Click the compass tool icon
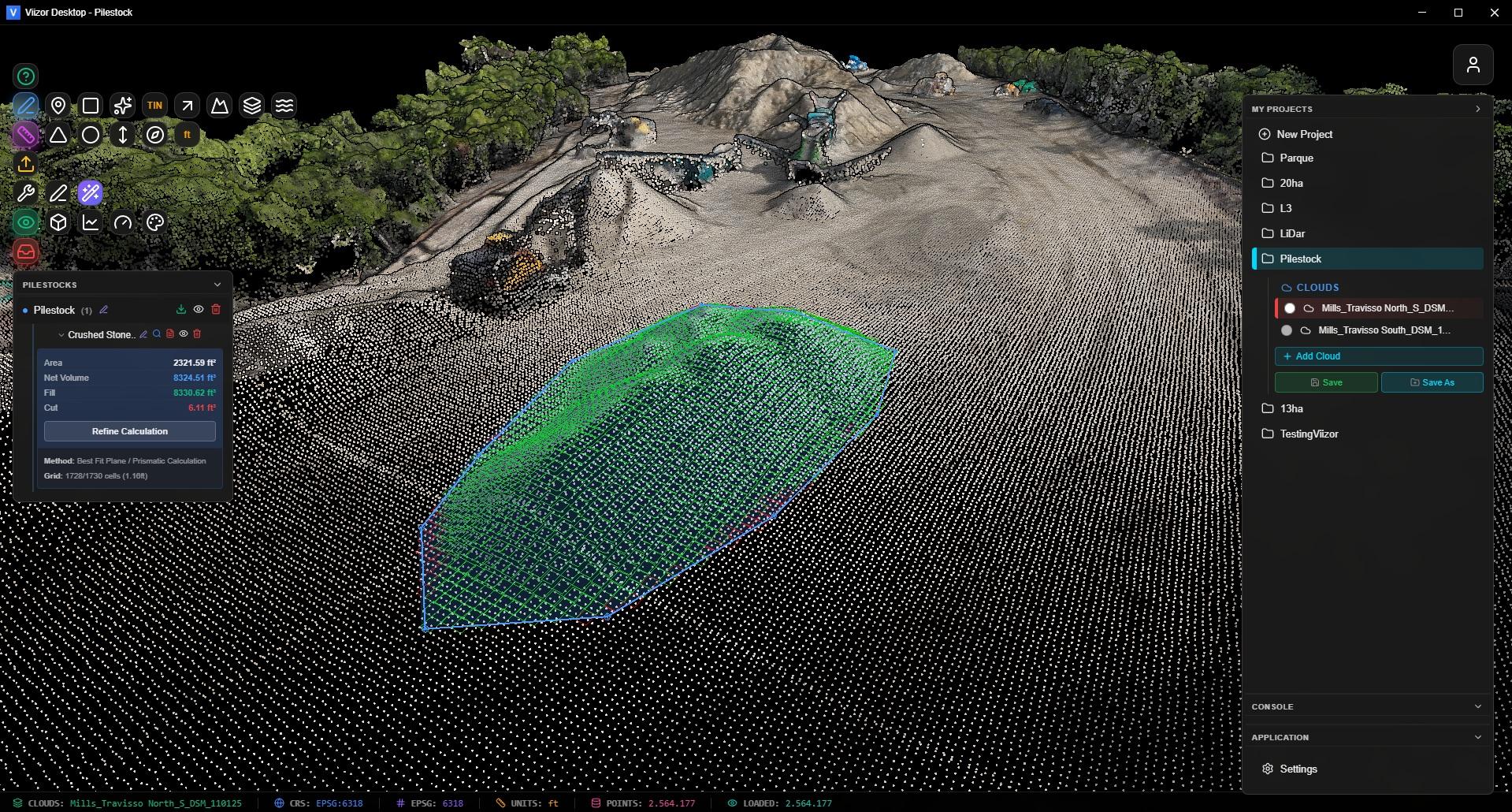 click(x=155, y=136)
